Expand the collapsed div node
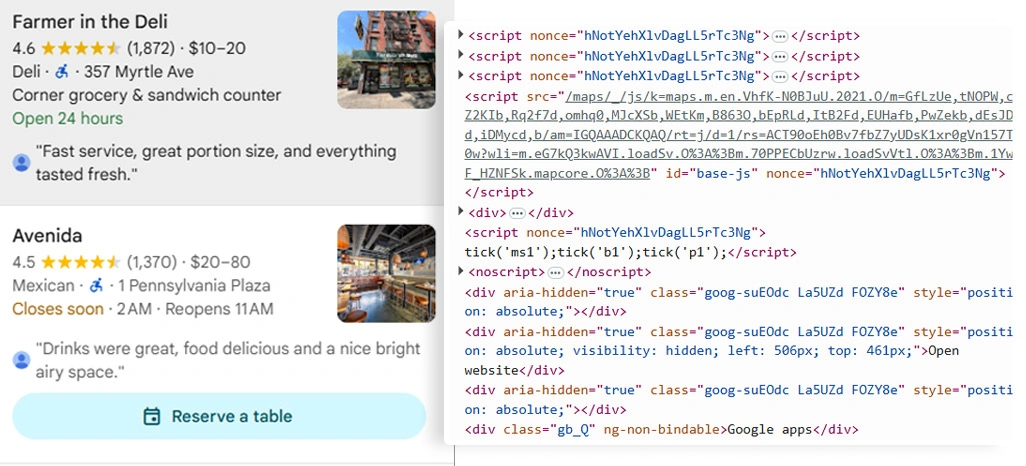 [x=461, y=212]
